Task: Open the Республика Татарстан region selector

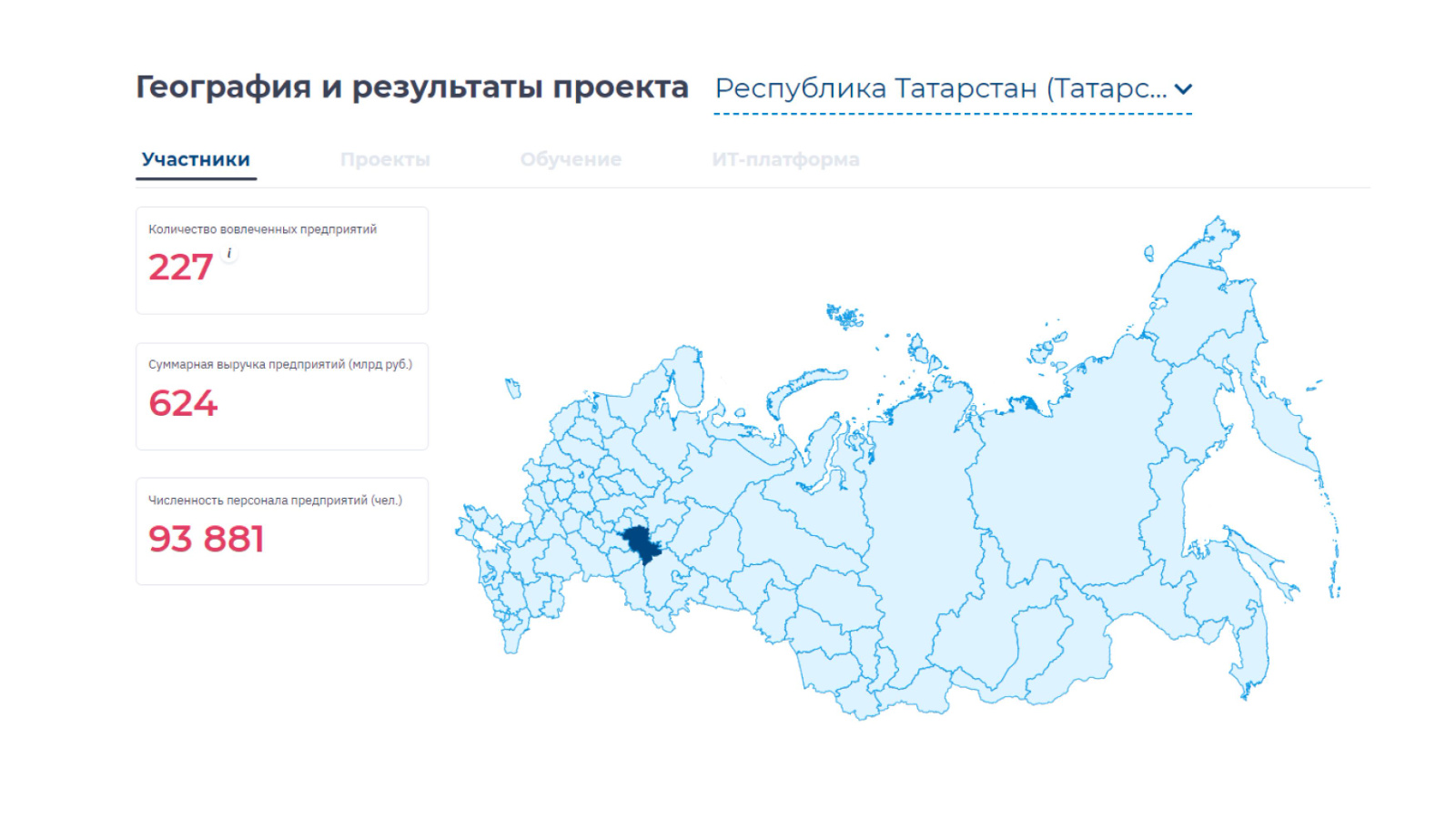Action: [x=940, y=89]
